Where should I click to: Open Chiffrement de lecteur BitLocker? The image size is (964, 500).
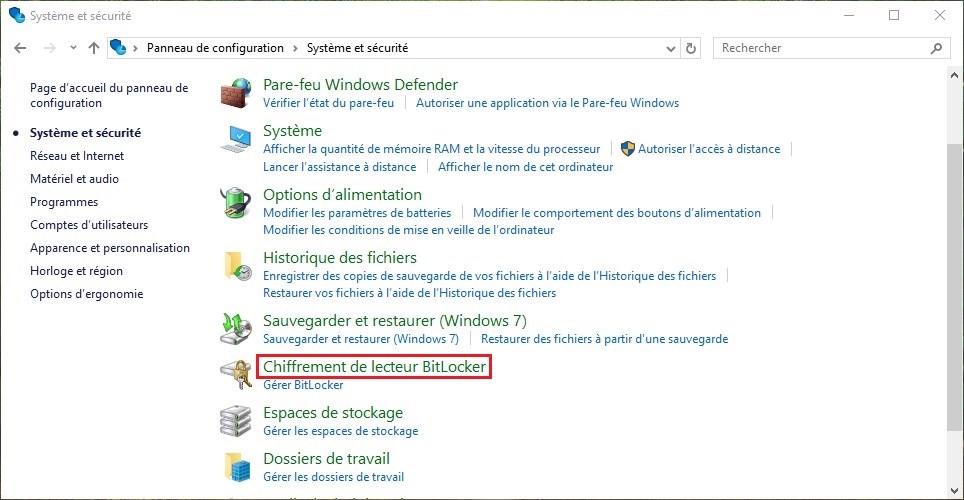374,367
